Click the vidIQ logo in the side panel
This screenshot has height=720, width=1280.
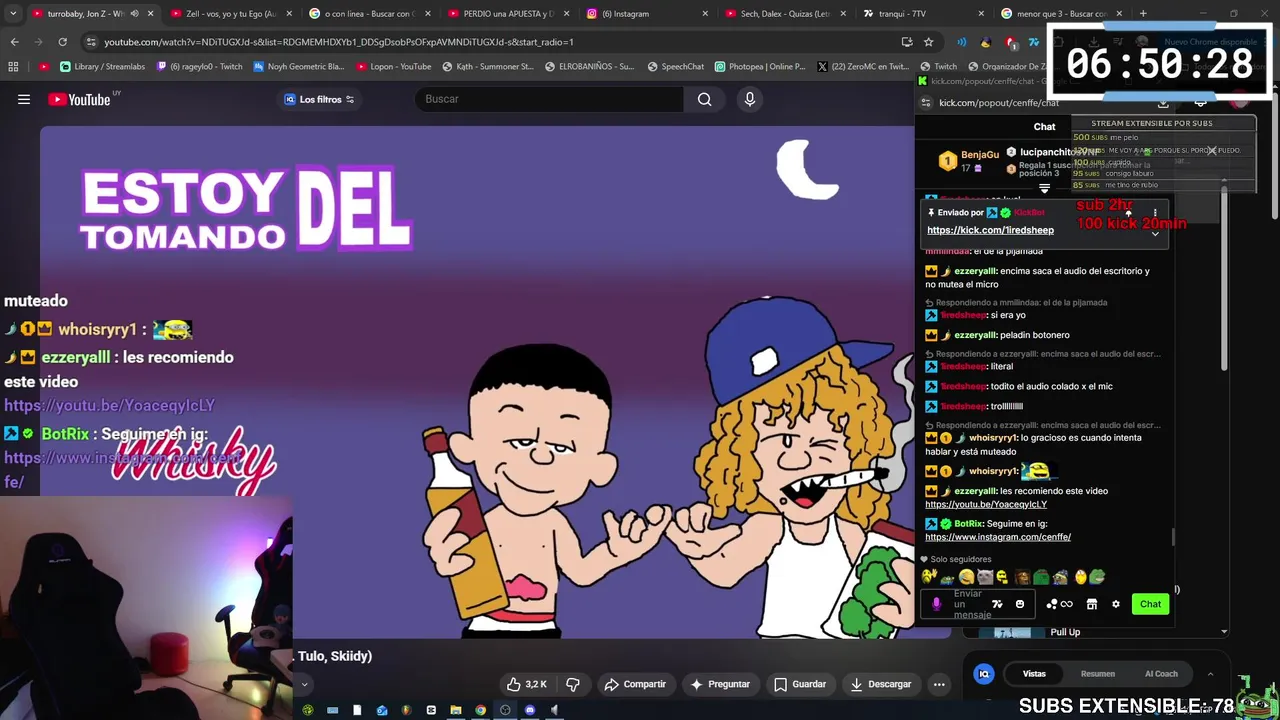click(984, 674)
